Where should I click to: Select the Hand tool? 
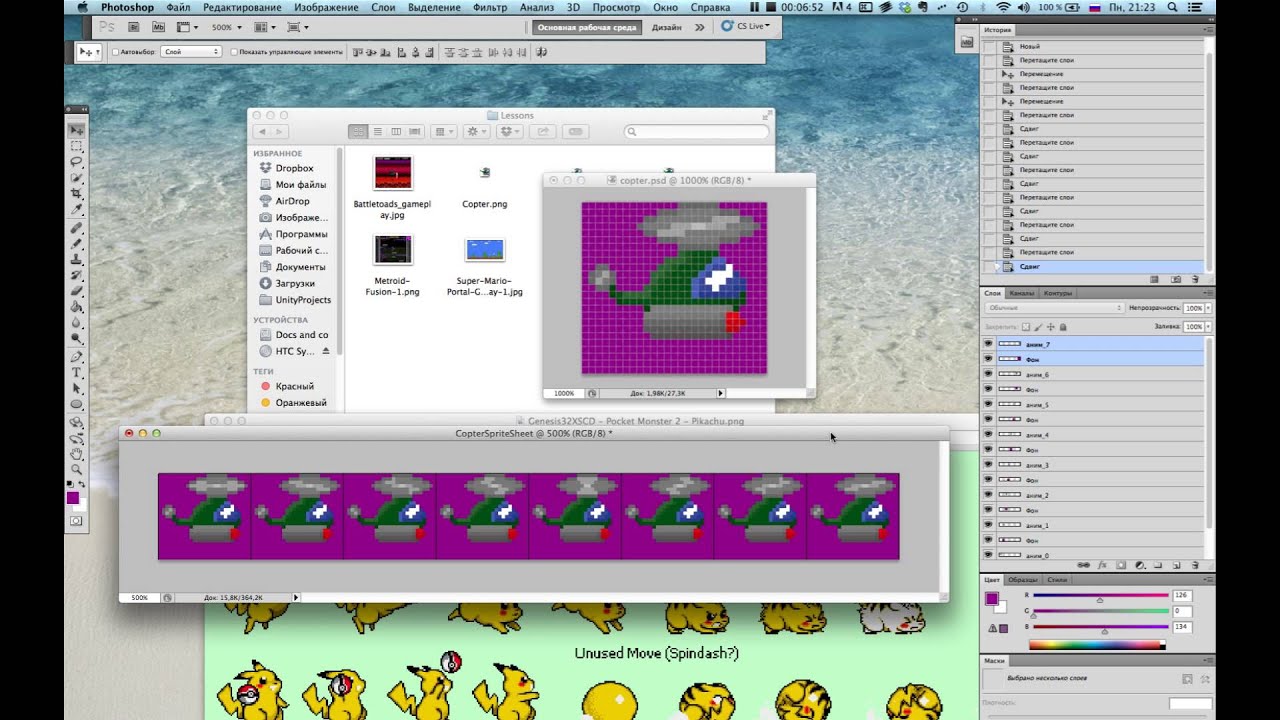(x=77, y=452)
